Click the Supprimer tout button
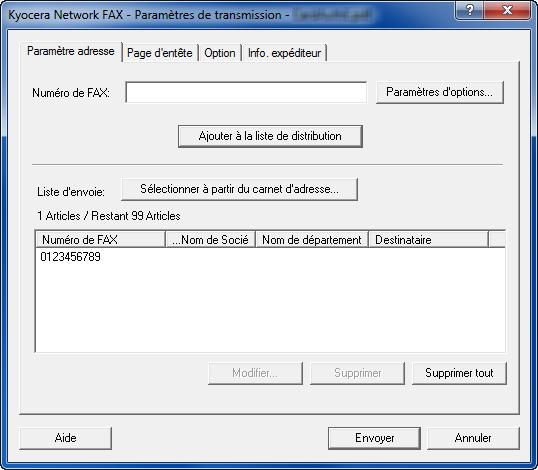The image size is (538, 470). [459, 373]
